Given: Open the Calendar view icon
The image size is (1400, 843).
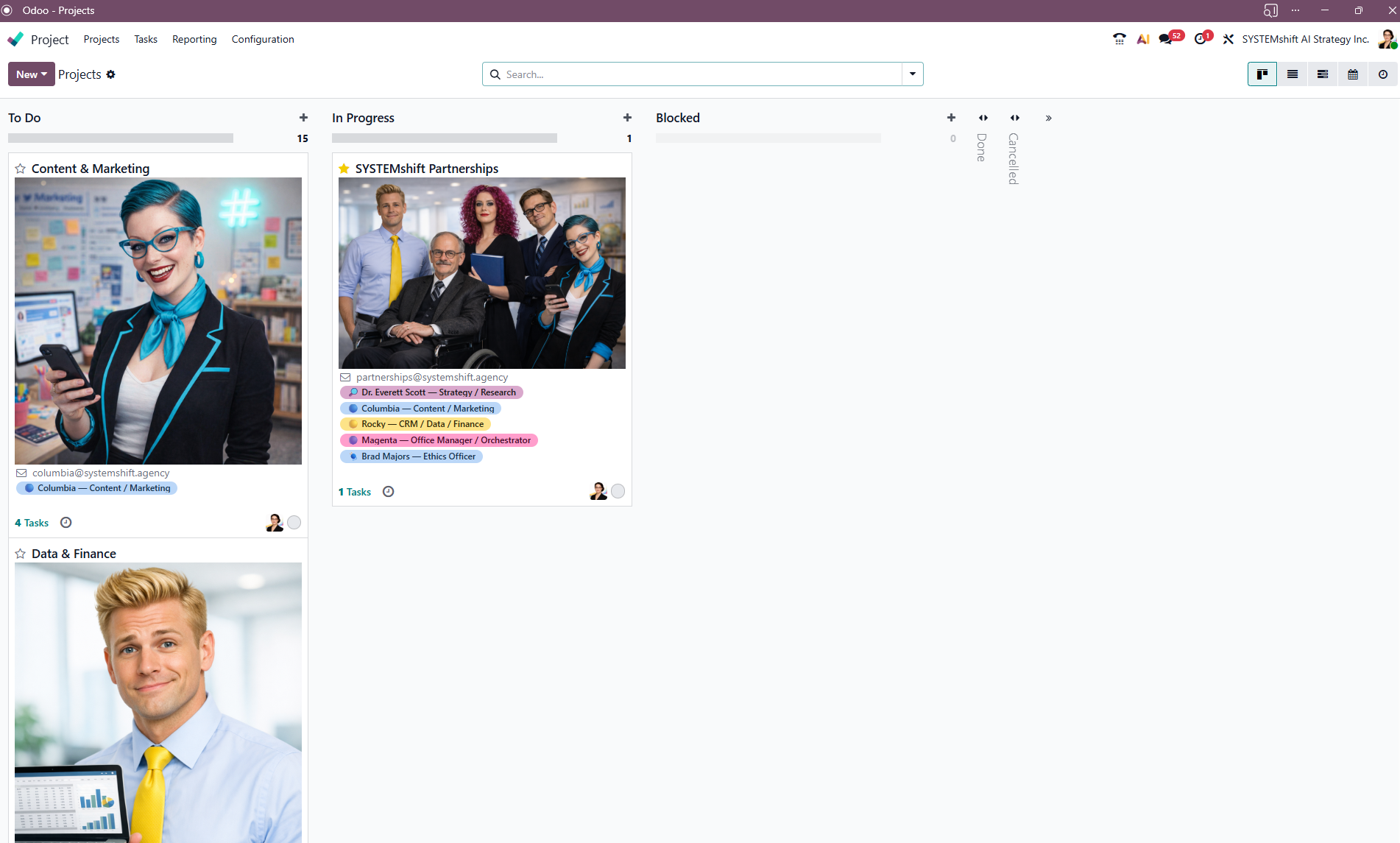Looking at the screenshot, I should pyautogui.click(x=1352, y=74).
